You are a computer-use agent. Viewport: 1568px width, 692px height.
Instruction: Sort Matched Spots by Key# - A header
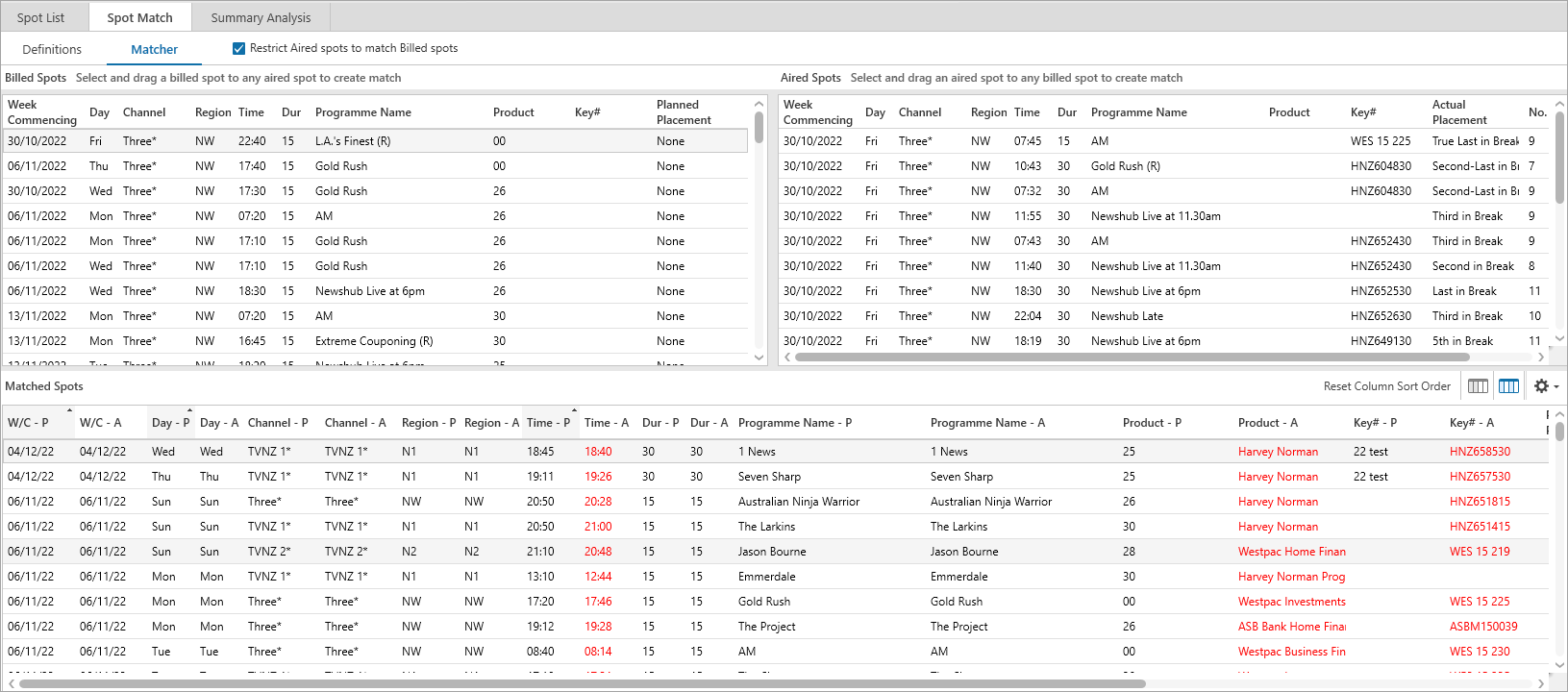click(x=1472, y=423)
